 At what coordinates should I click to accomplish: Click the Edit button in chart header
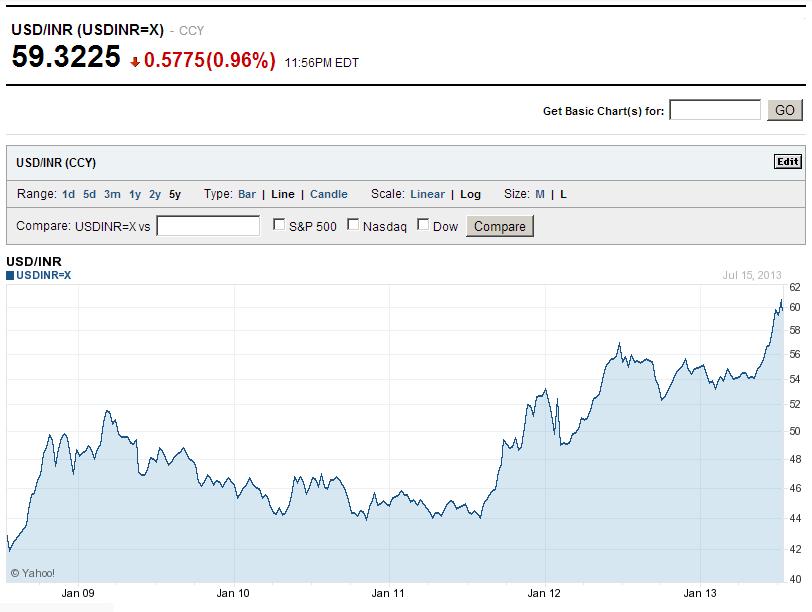point(787,162)
